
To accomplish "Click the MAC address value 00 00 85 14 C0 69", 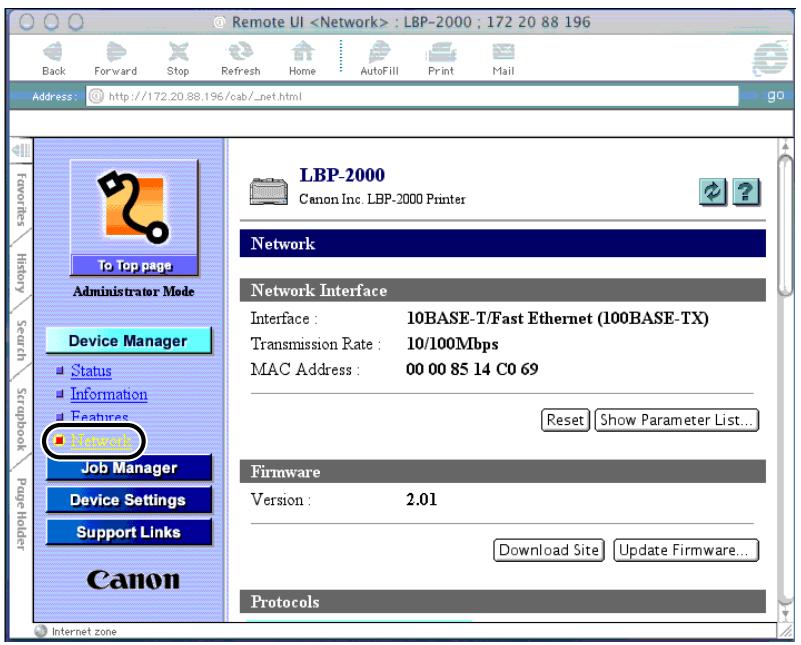I will 472,369.
